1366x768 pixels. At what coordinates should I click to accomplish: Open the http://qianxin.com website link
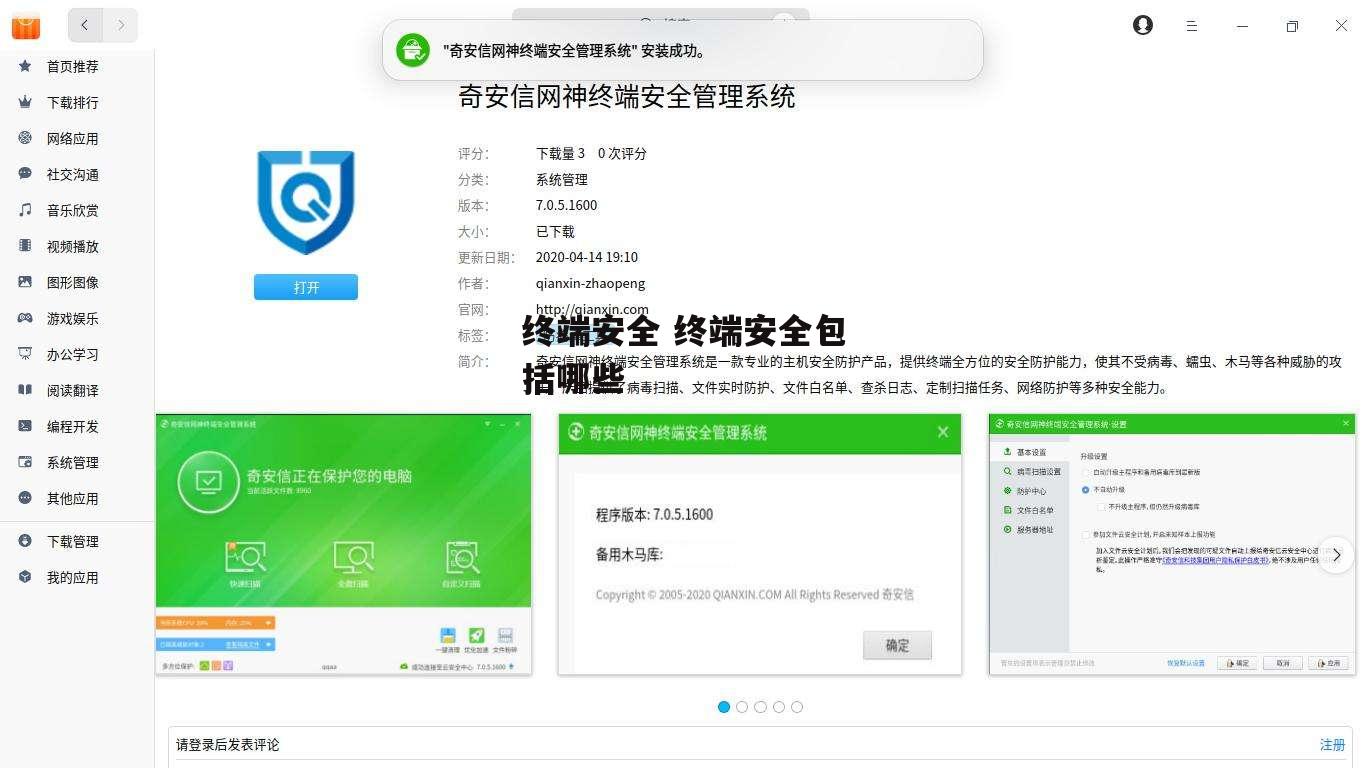(592, 309)
